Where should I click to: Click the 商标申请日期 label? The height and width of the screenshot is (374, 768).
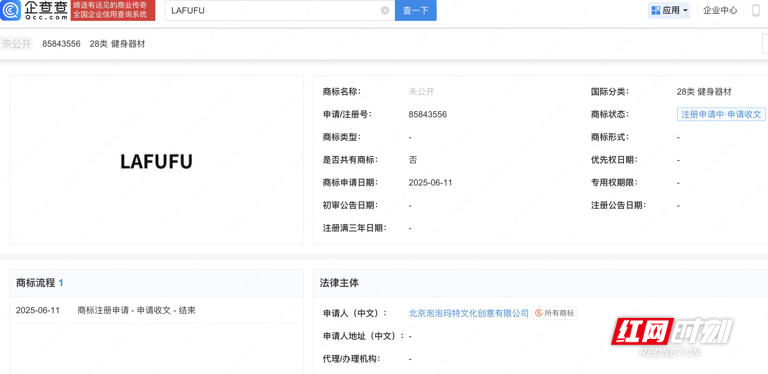pos(350,183)
